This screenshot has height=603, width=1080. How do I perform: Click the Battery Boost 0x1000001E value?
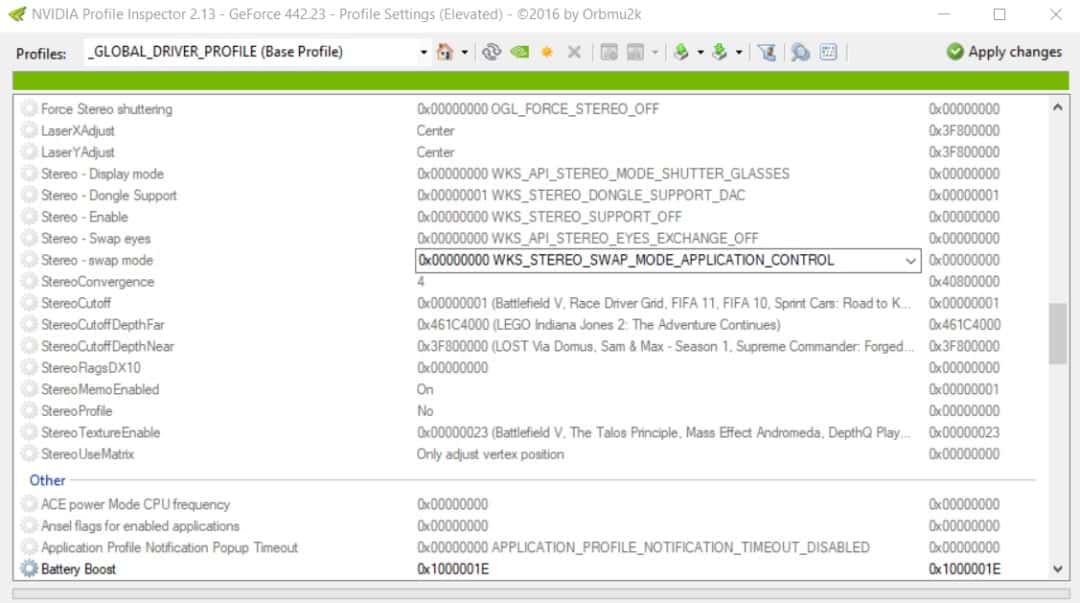point(453,569)
